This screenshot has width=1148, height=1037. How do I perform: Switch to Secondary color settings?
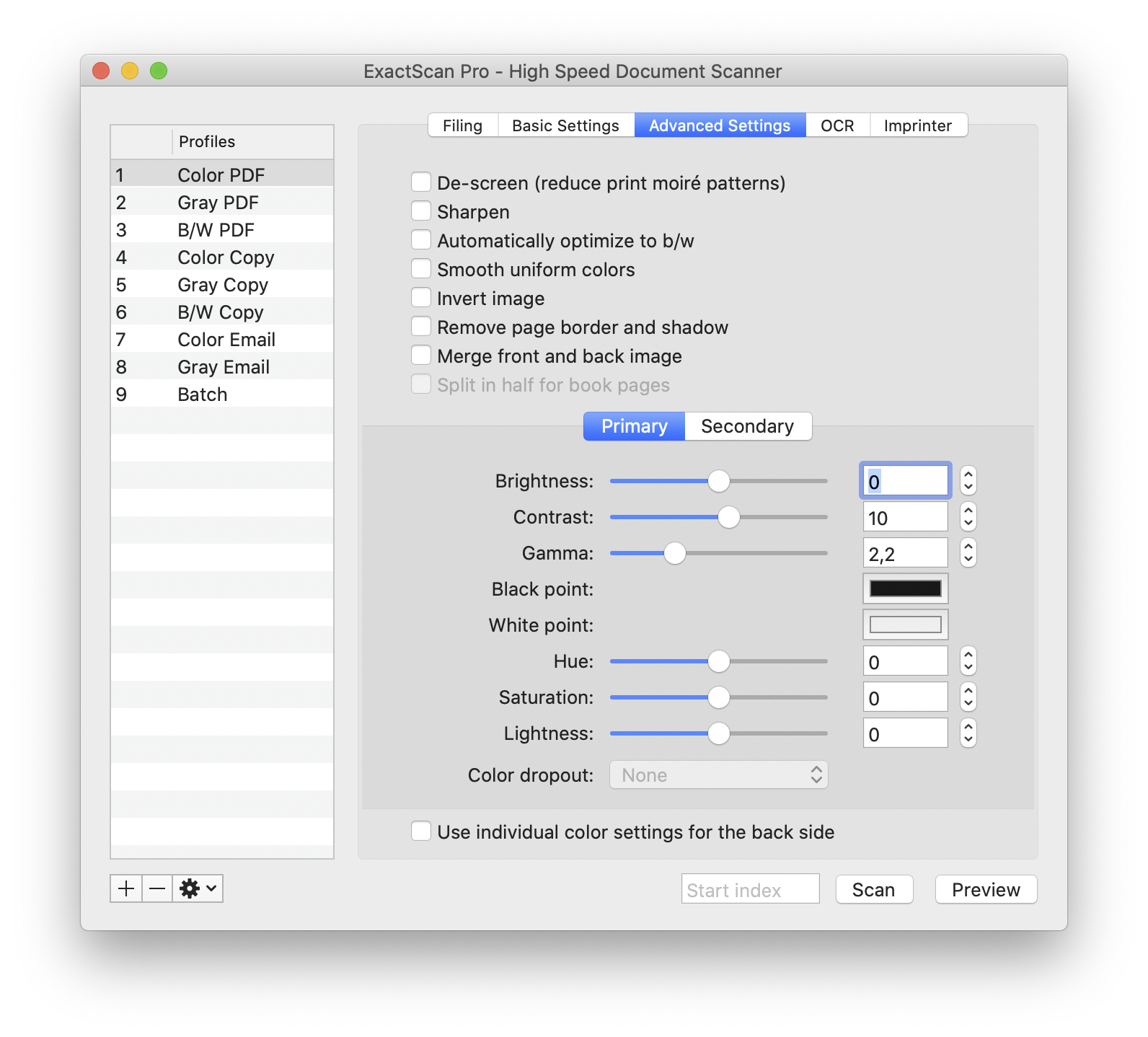coord(748,426)
